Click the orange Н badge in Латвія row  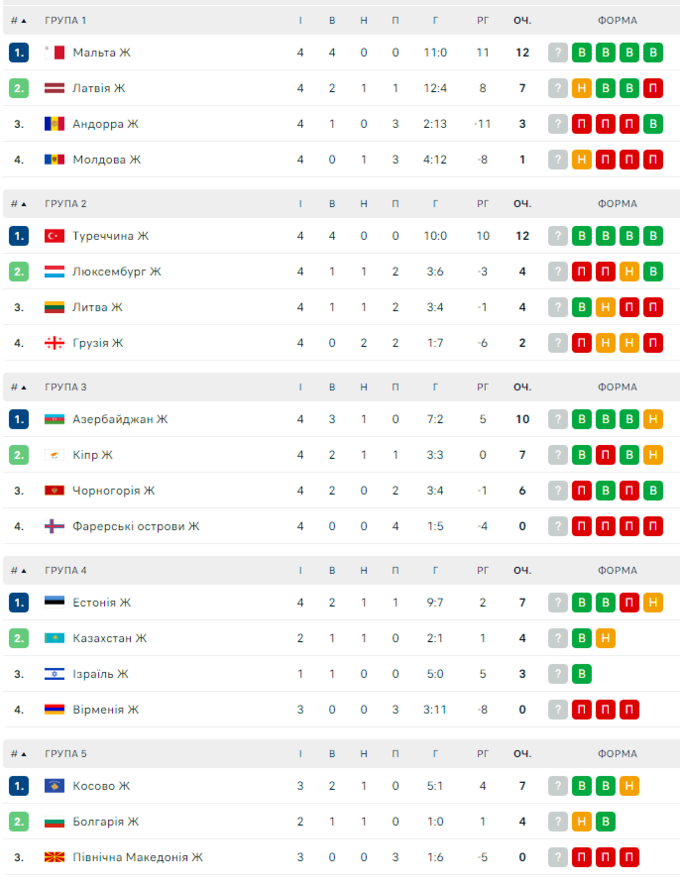pyautogui.click(x=581, y=88)
